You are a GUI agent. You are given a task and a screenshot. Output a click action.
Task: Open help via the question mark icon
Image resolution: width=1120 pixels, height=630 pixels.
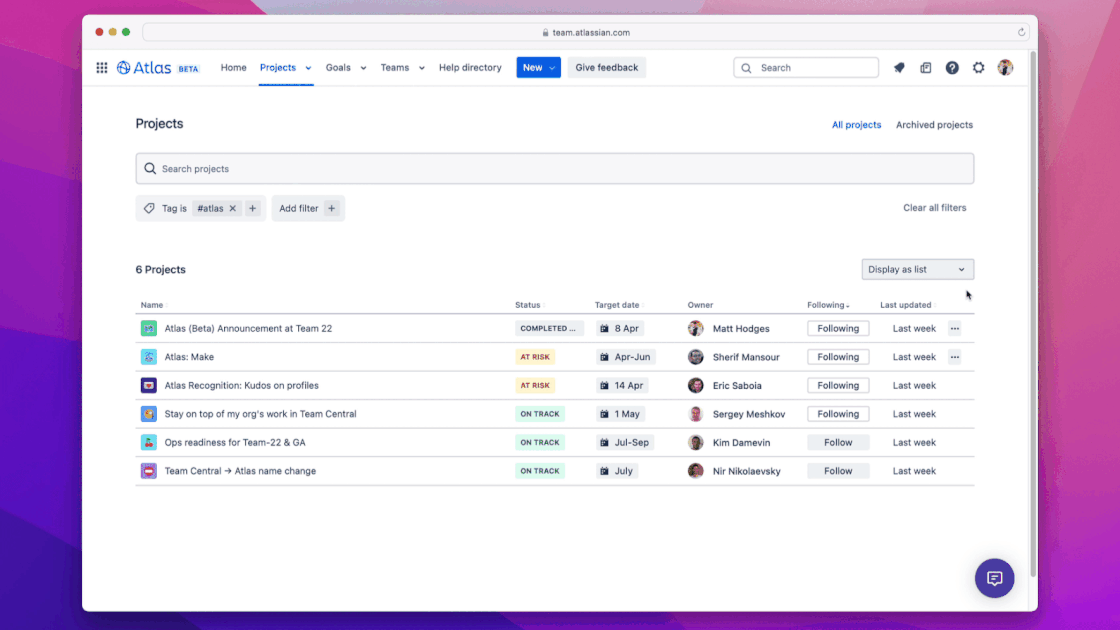pos(952,67)
